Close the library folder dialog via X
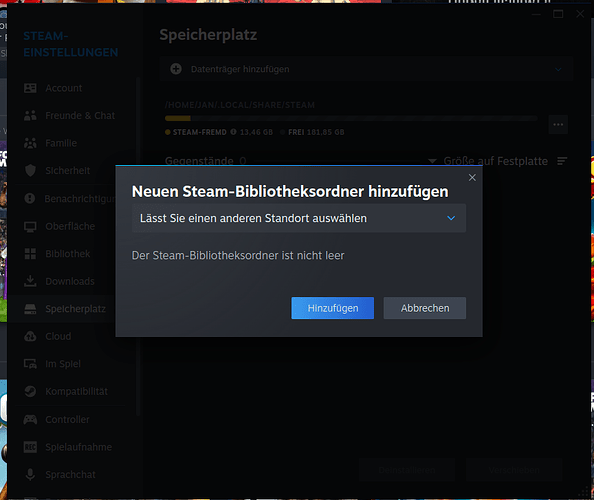The image size is (594, 500). (x=472, y=177)
